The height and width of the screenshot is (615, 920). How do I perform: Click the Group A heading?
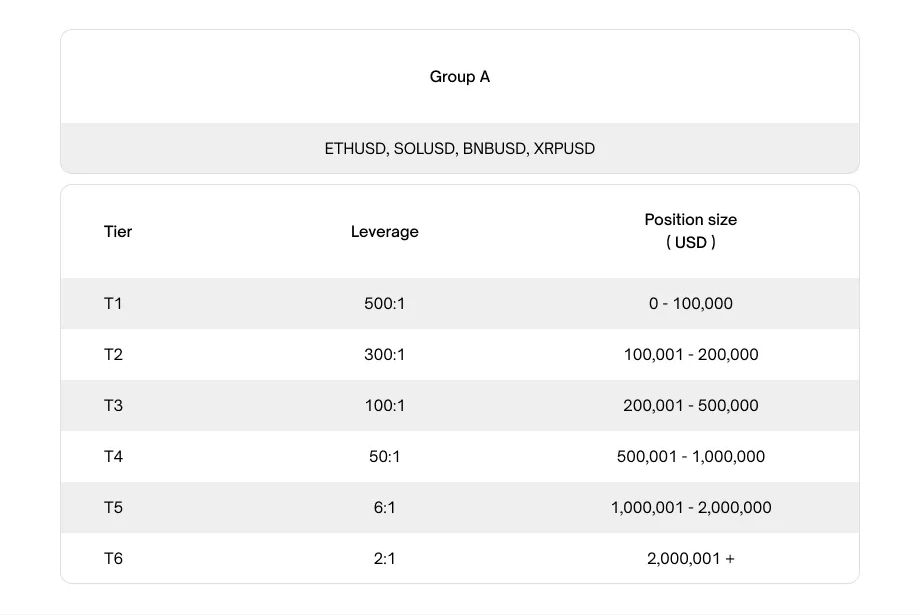(x=459, y=77)
